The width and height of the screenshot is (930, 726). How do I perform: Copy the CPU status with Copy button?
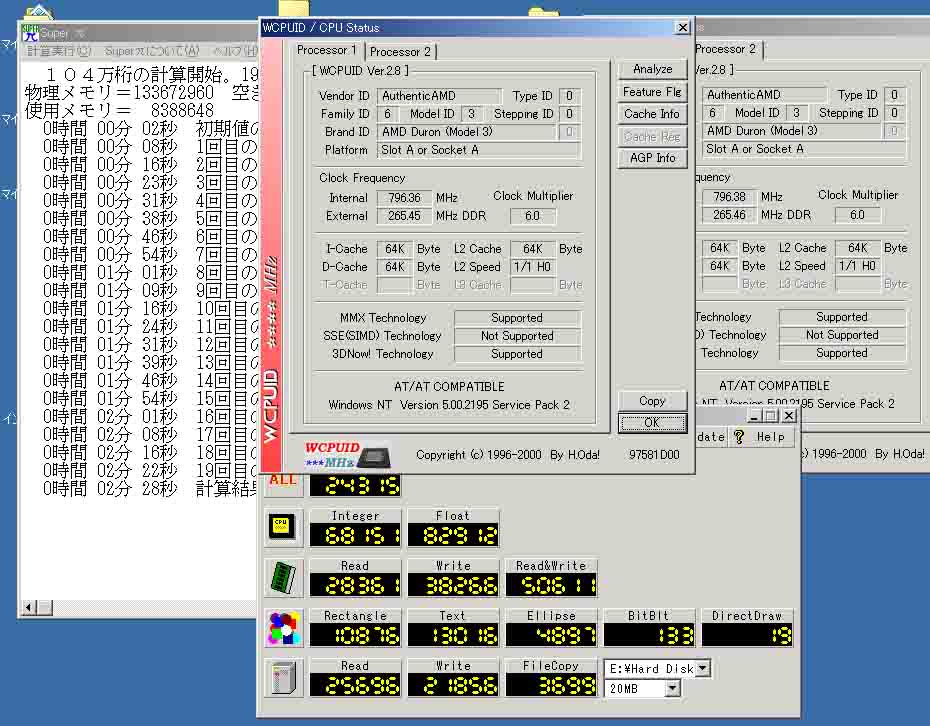point(652,401)
